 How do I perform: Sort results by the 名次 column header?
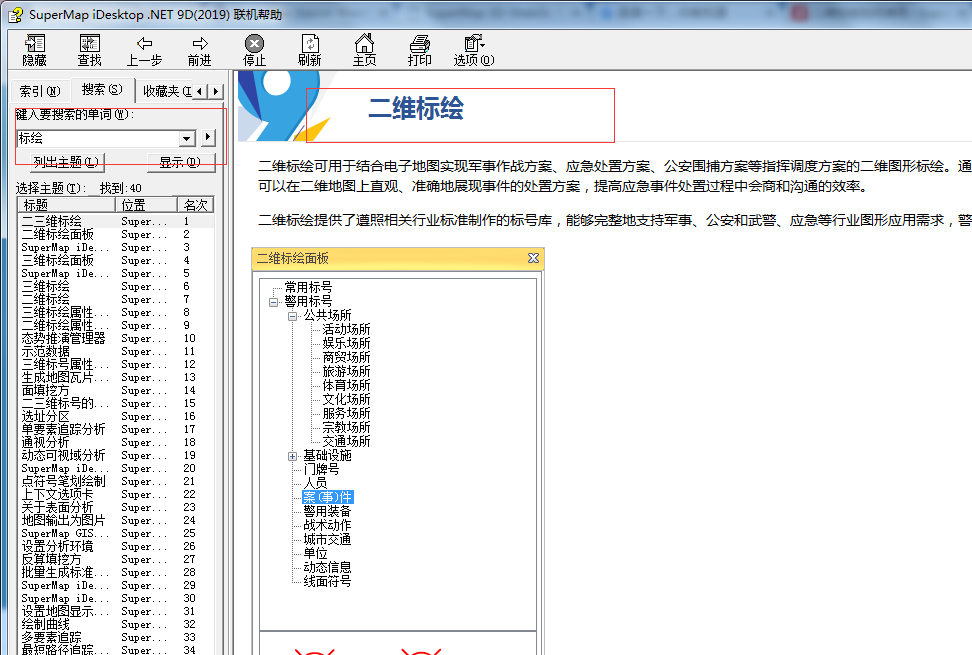195,204
